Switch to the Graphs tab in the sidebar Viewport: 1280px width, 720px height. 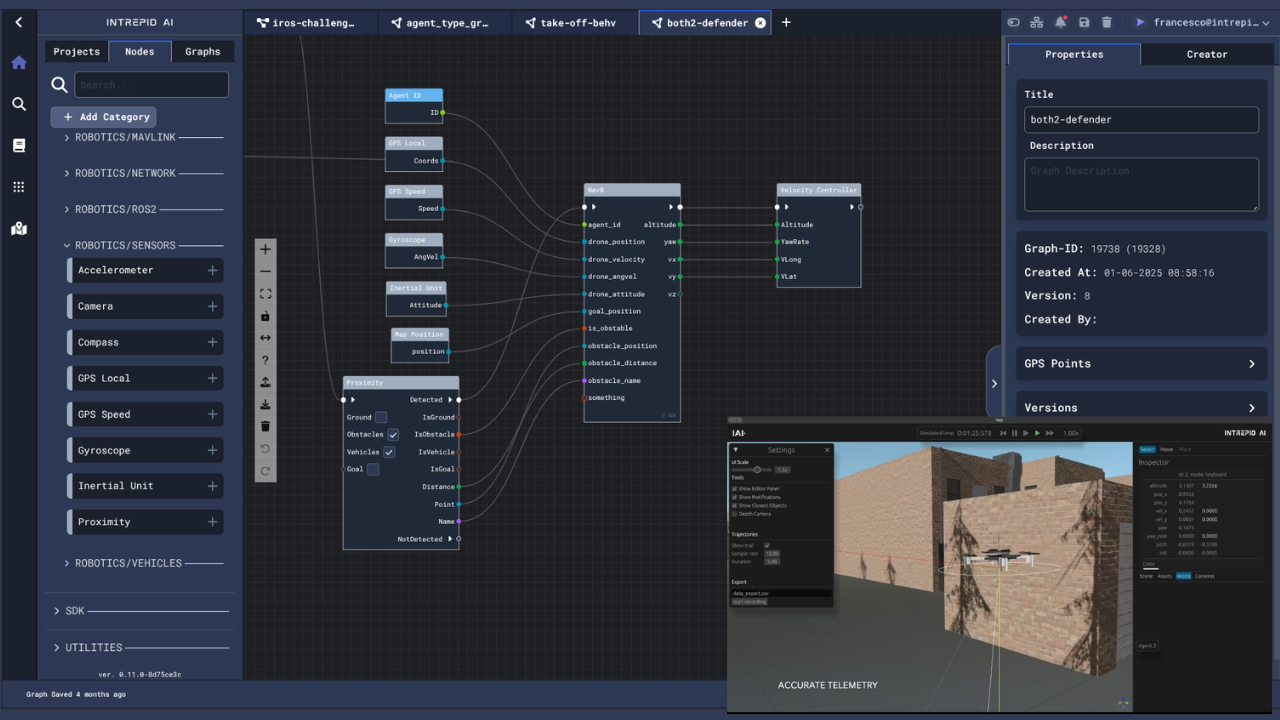pos(202,51)
